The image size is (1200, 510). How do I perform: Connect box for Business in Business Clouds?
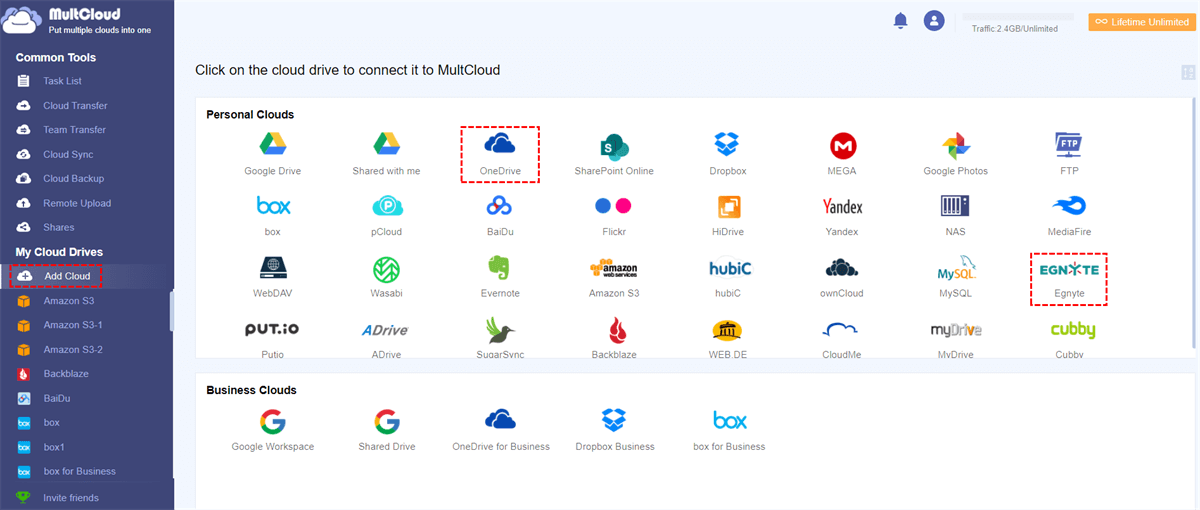coord(729,430)
